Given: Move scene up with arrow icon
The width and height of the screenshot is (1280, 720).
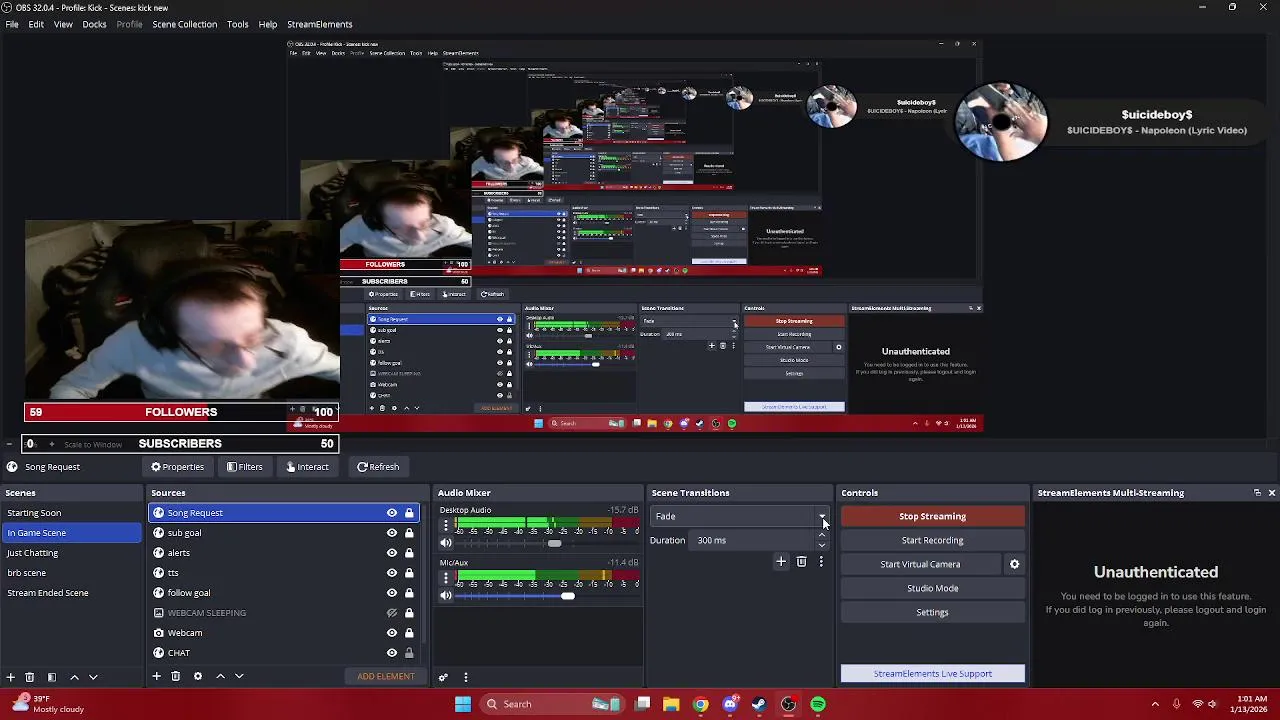Looking at the screenshot, I should coord(74,677).
